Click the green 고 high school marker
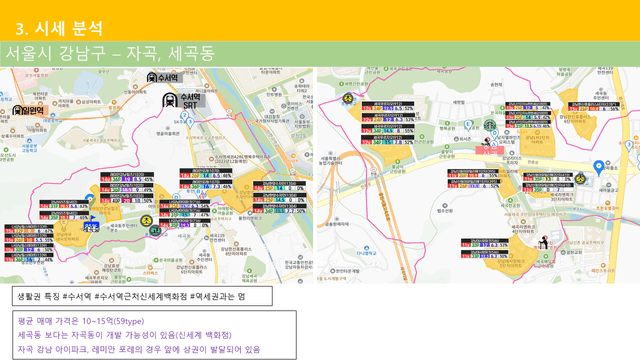 (155, 231)
